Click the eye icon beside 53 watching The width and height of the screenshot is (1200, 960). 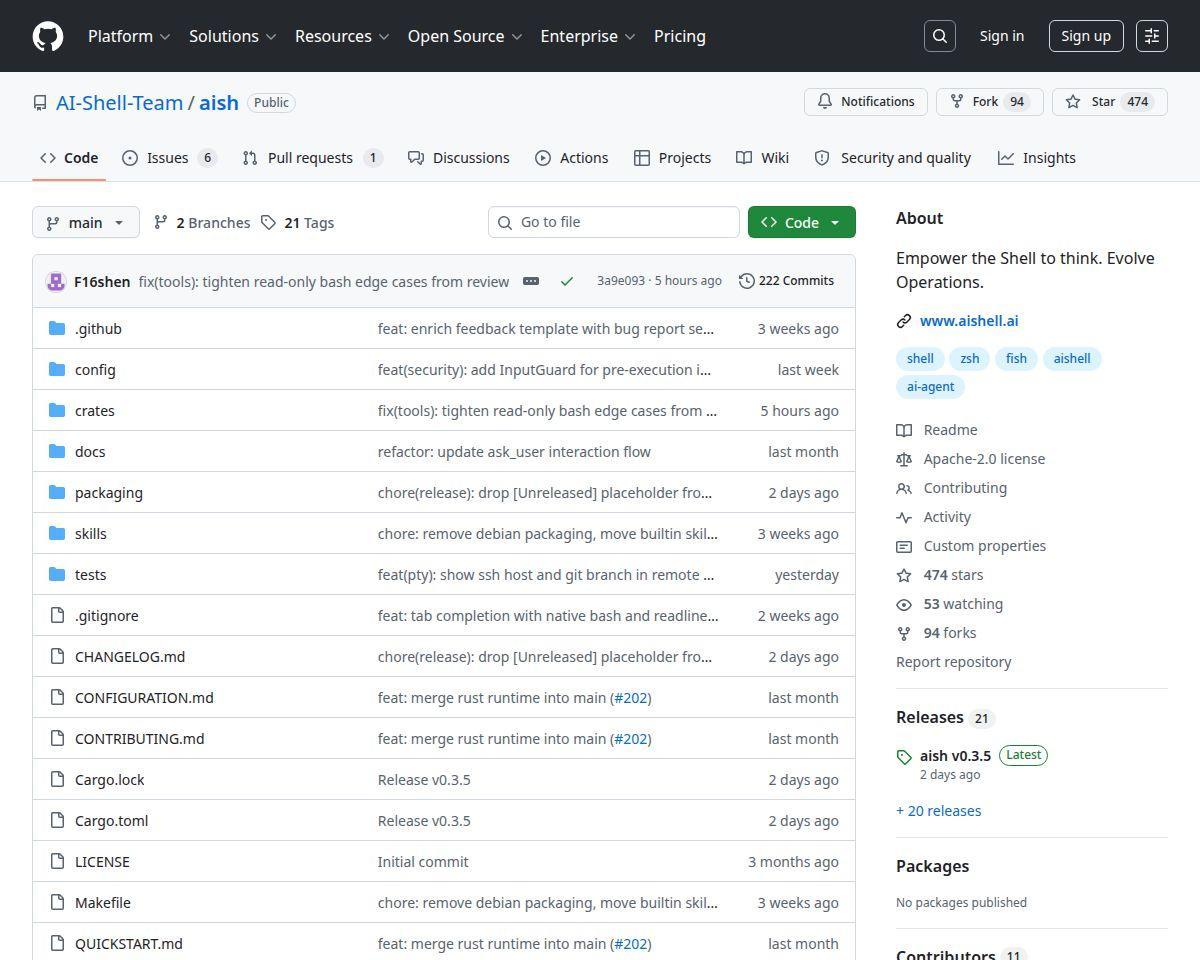904,604
